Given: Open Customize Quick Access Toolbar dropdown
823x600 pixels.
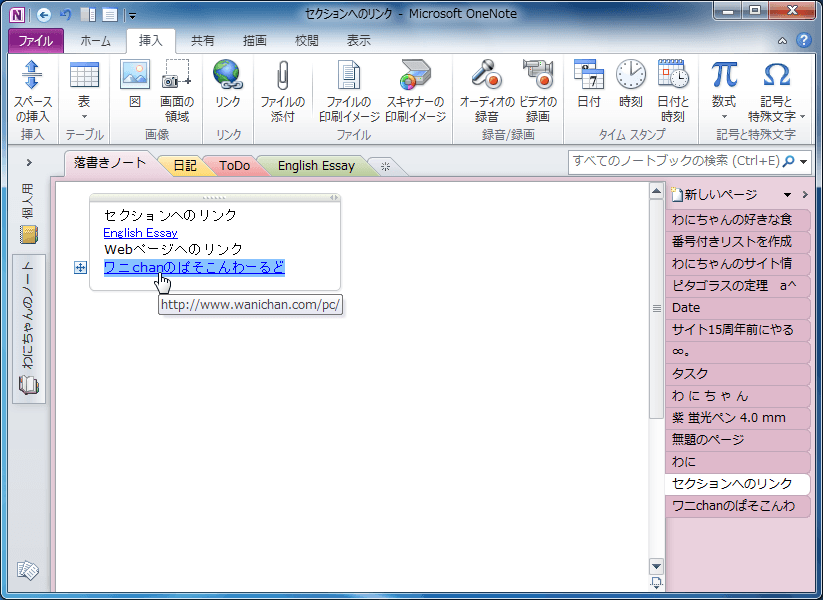Looking at the screenshot, I should (x=132, y=16).
